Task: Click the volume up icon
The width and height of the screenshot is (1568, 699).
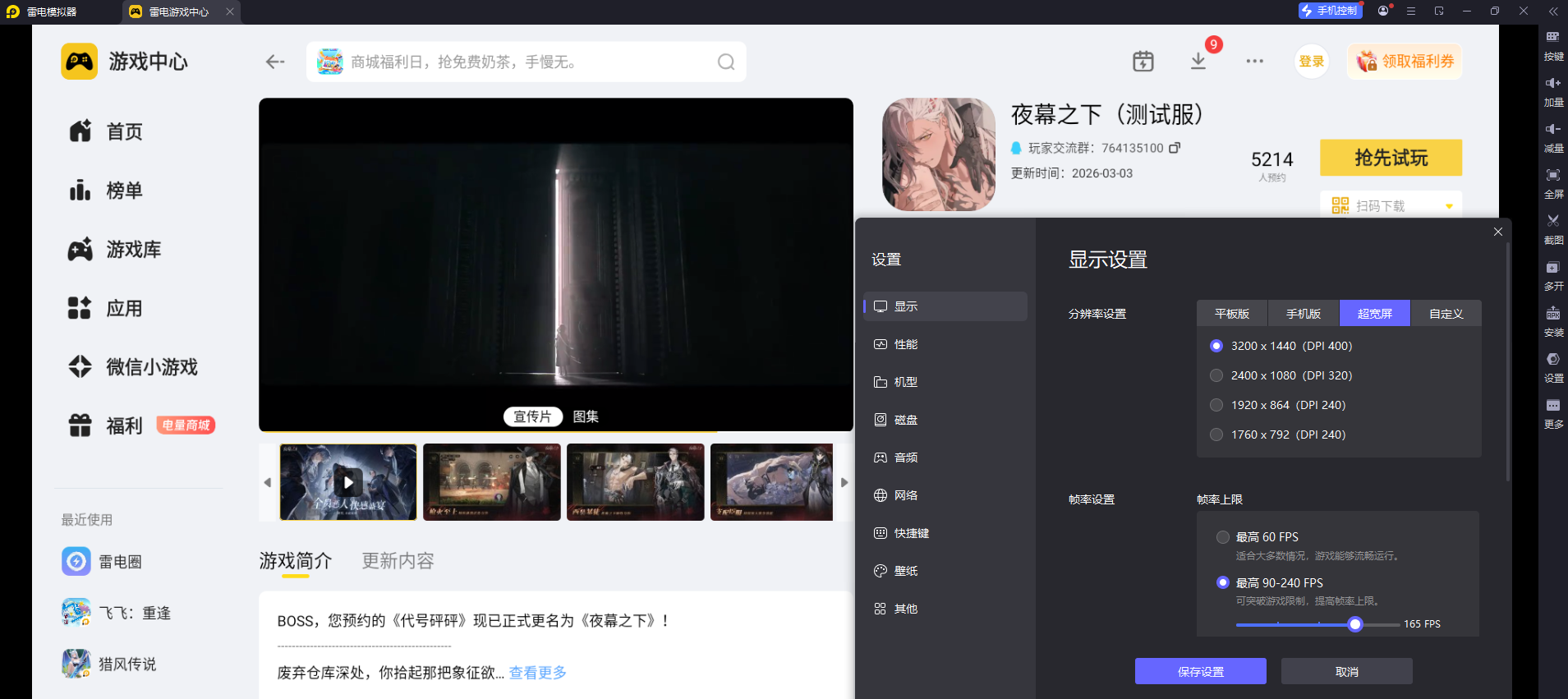Action: point(1552,83)
